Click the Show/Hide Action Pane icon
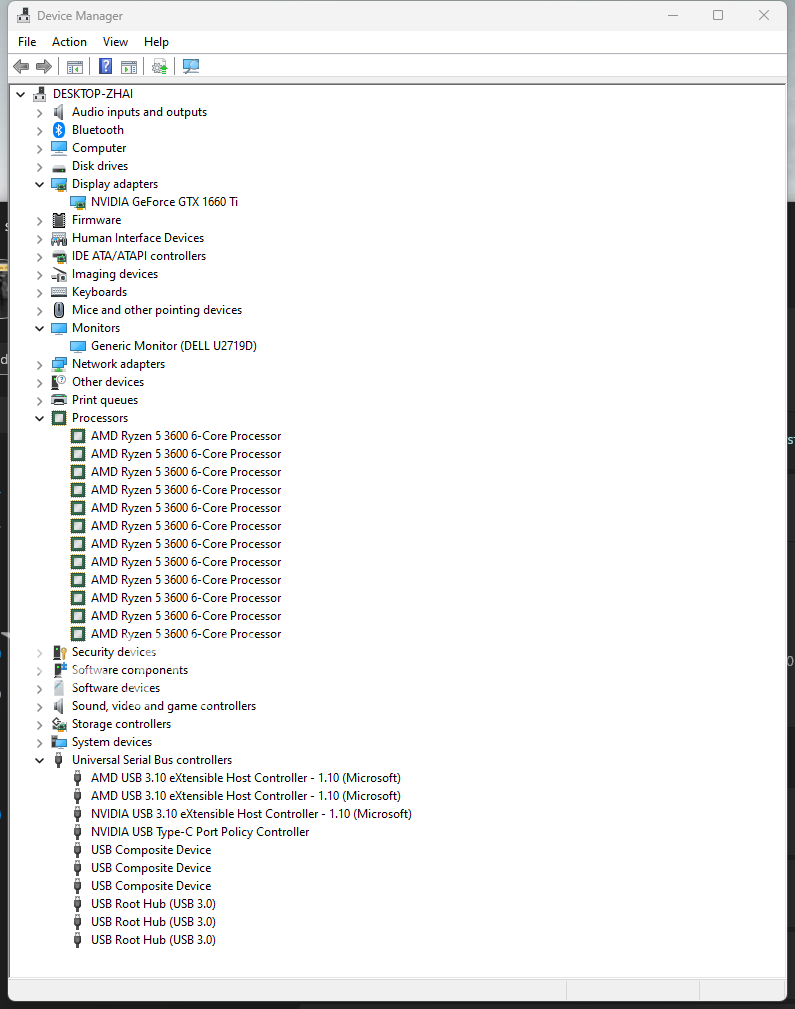Screen dimensions: 795x1009 click(x=129, y=67)
